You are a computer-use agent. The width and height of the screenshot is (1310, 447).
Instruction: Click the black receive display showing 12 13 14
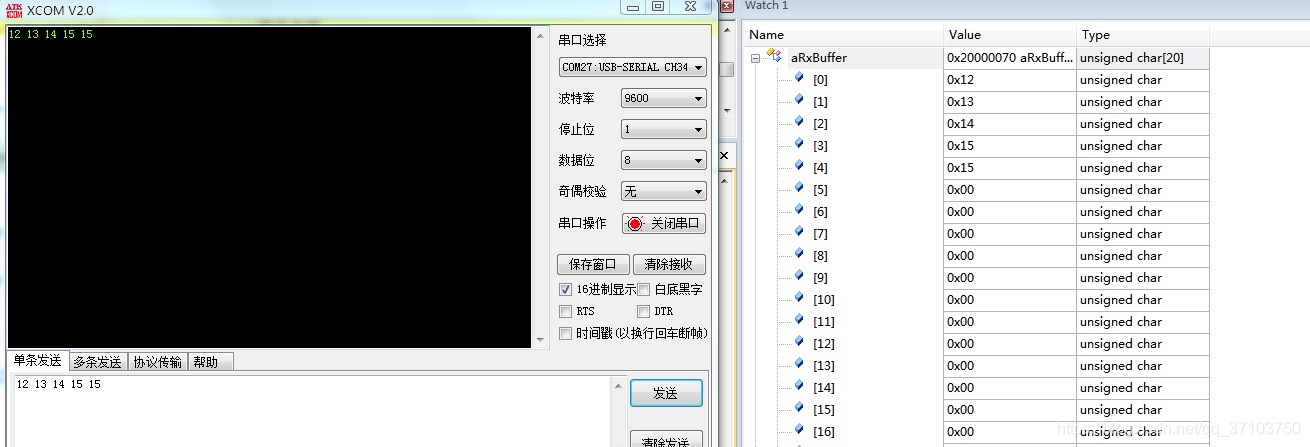pos(268,188)
